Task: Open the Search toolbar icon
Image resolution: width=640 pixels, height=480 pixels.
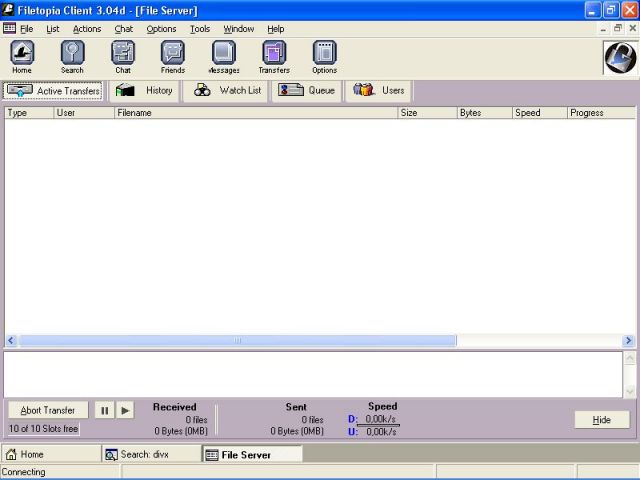Action: [72, 57]
